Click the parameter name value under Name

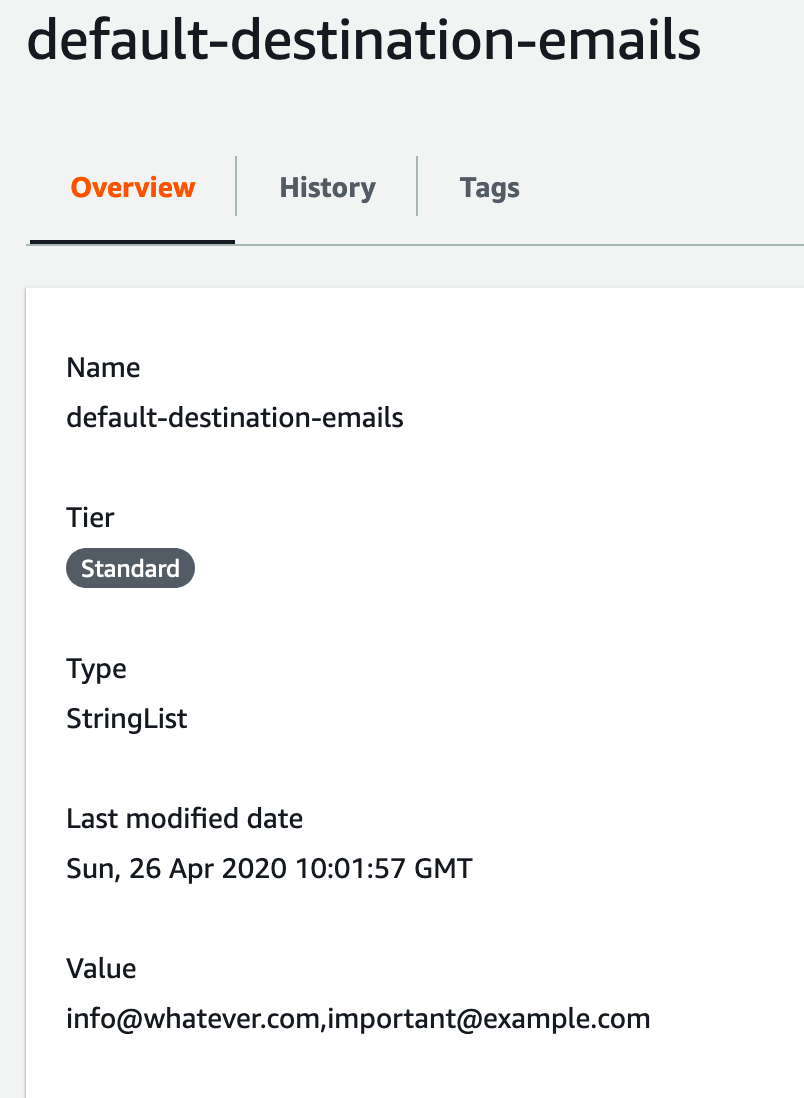click(235, 417)
